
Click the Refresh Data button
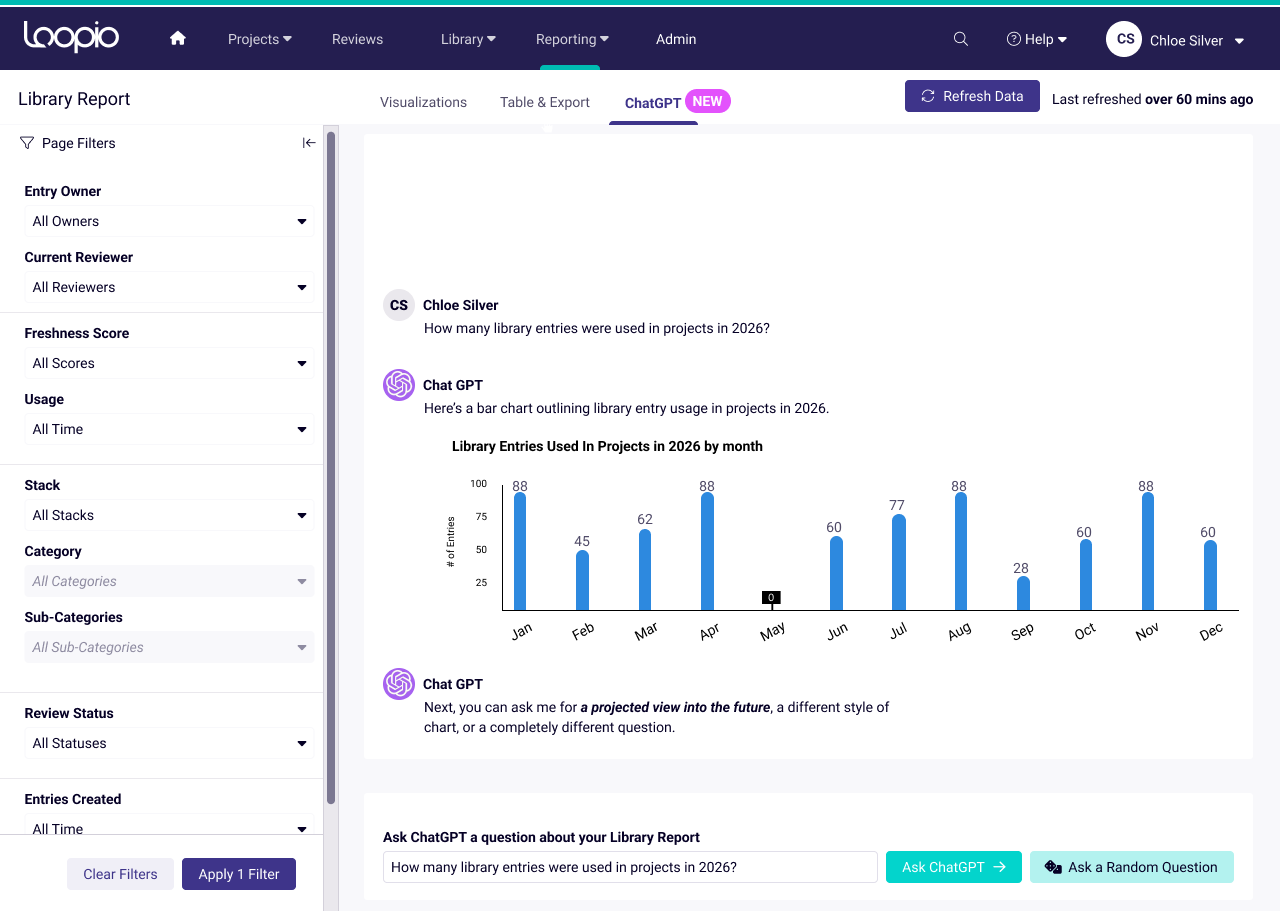(972, 96)
